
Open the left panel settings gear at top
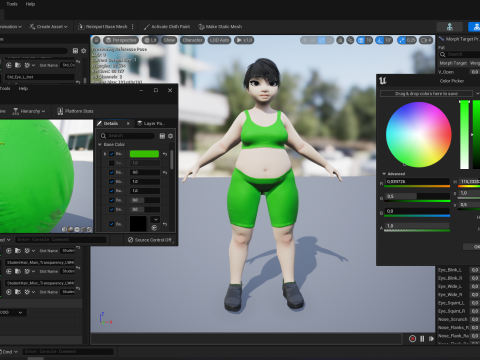click(84, 51)
